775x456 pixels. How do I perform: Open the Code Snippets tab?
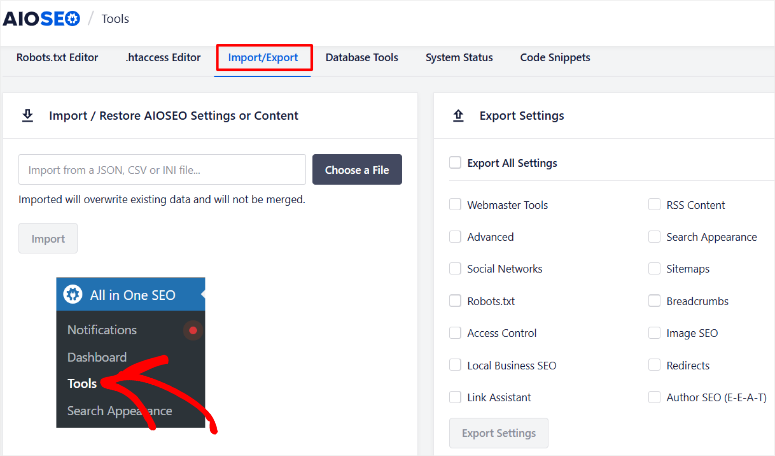pos(555,57)
